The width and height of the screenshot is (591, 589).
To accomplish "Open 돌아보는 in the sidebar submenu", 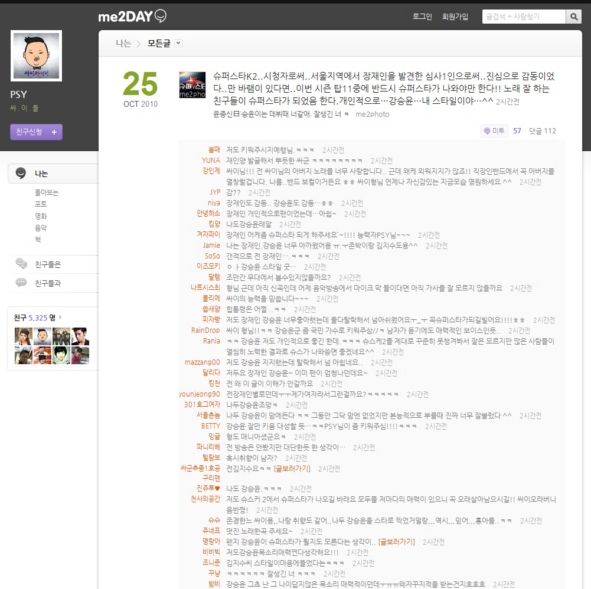I will 47,193.
